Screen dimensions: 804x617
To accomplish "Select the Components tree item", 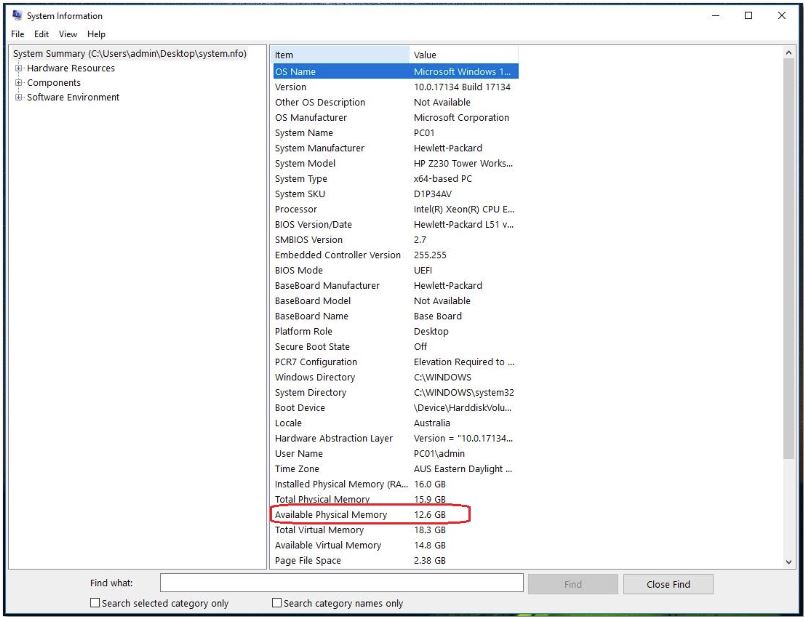I will coord(54,83).
